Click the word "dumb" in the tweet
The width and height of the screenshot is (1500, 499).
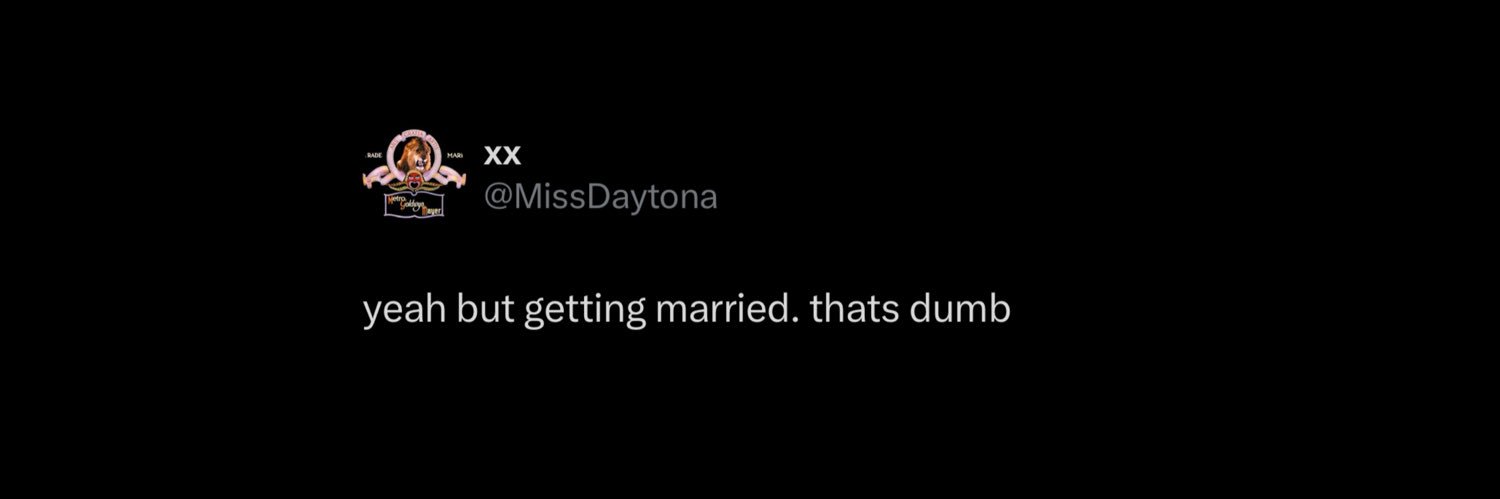960,309
